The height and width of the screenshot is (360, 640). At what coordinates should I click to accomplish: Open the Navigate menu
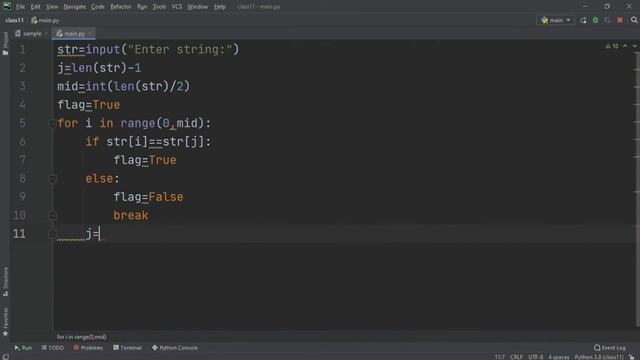(x=75, y=7)
